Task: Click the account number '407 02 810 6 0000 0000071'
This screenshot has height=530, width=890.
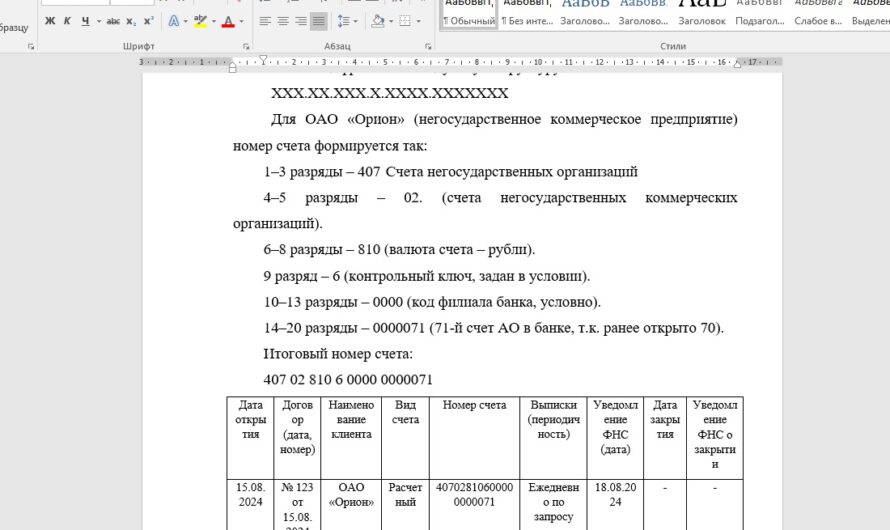Action: [348, 380]
